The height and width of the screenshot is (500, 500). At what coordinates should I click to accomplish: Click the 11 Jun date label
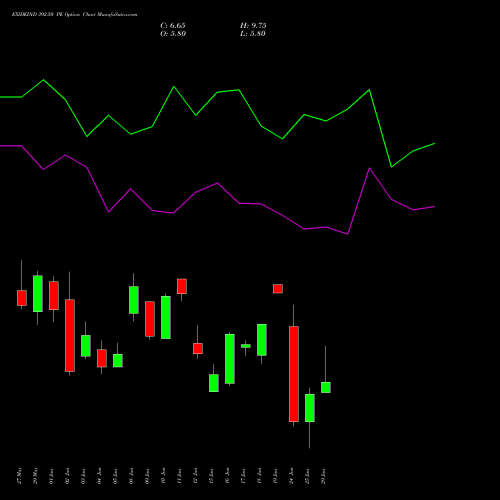pos(179,476)
